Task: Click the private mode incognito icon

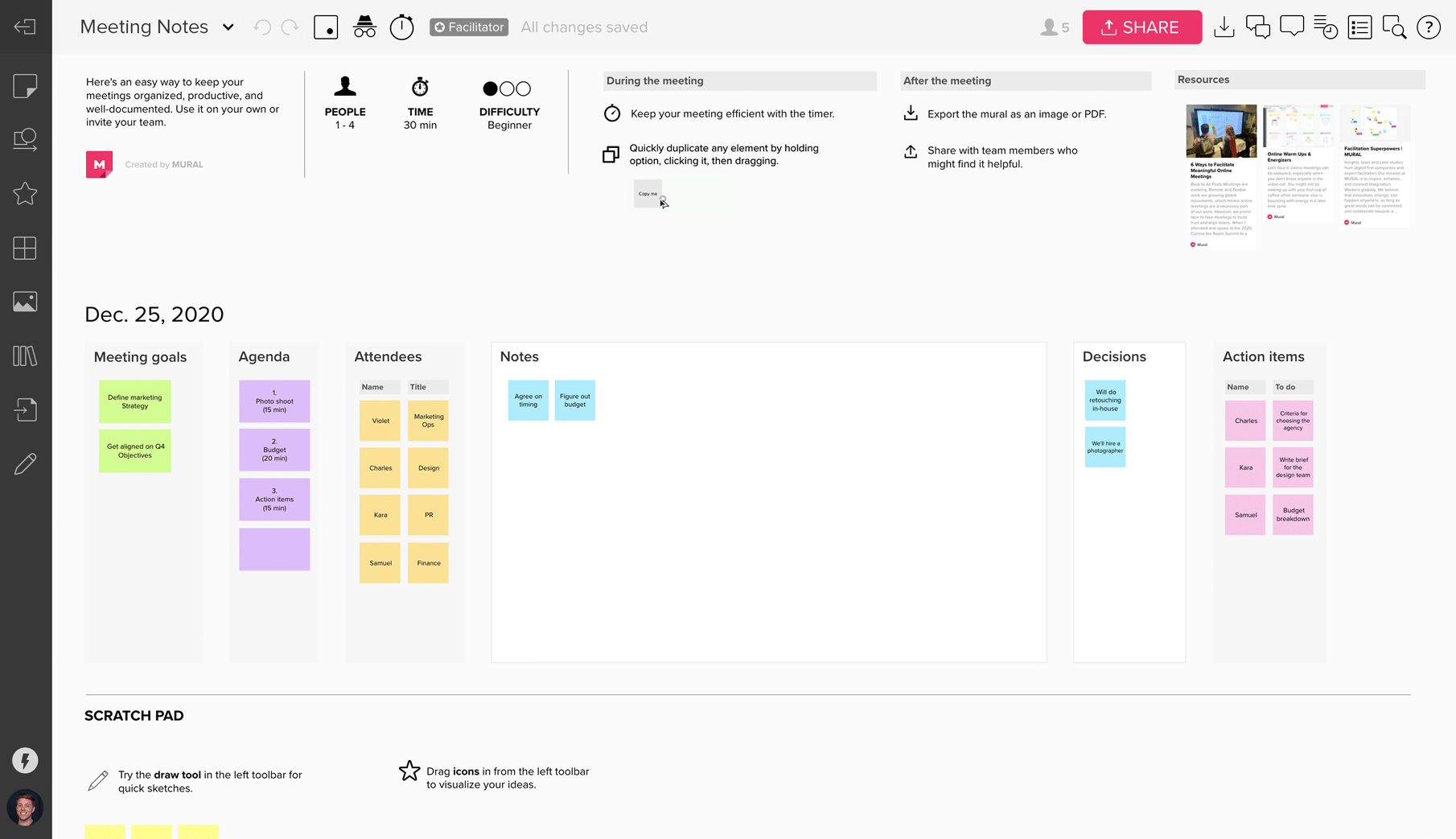Action: [364, 27]
